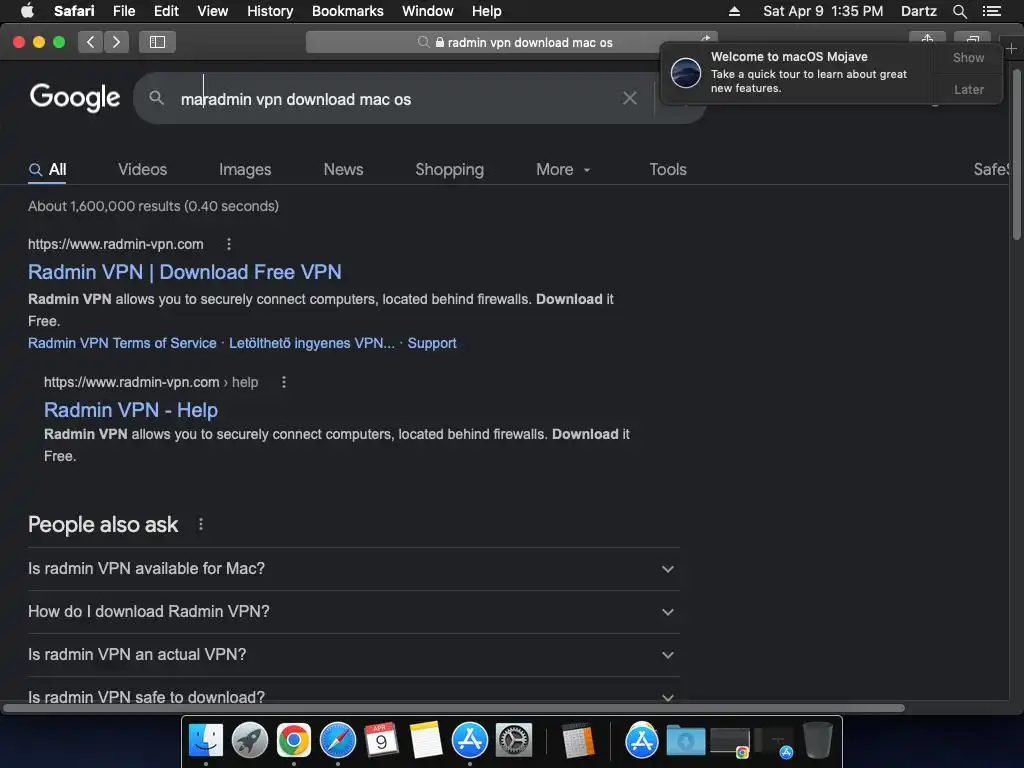Open the Help menu
1024x768 pixels.
coord(487,11)
